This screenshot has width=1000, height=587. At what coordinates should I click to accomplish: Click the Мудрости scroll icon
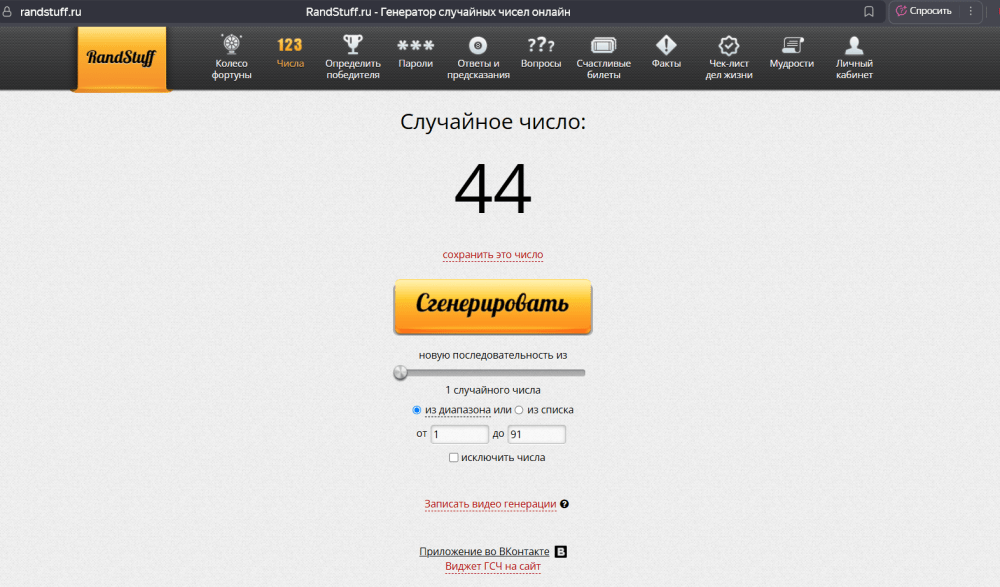(x=791, y=45)
